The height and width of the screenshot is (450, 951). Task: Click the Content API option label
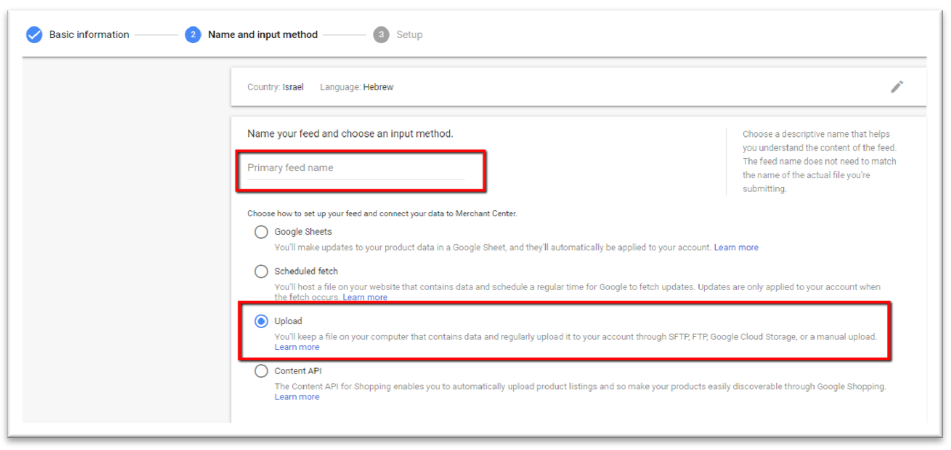click(298, 371)
